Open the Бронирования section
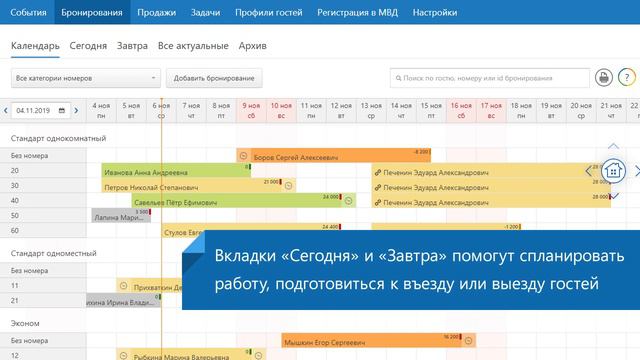Viewport: 640px width, 360px height. click(x=92, y=12)
